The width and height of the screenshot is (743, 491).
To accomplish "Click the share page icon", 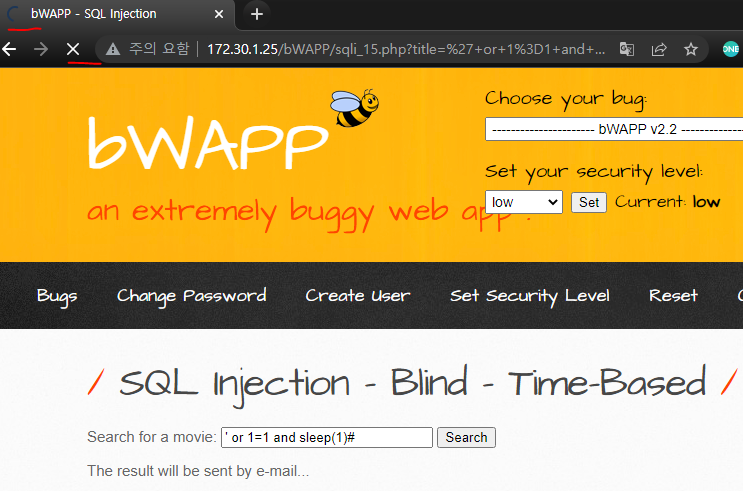I will click(659, 49).
